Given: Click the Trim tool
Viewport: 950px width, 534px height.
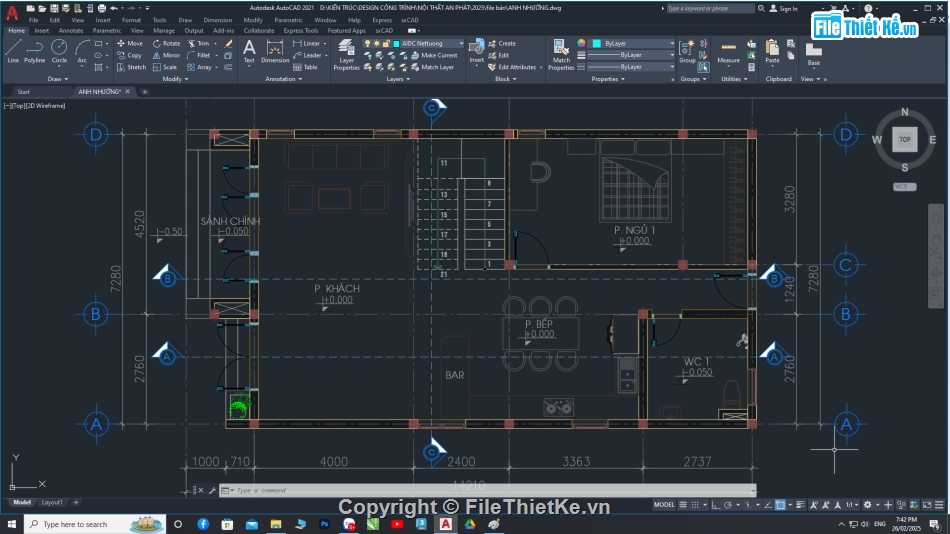Looking at the screenshot, I should tap(198, 44).
